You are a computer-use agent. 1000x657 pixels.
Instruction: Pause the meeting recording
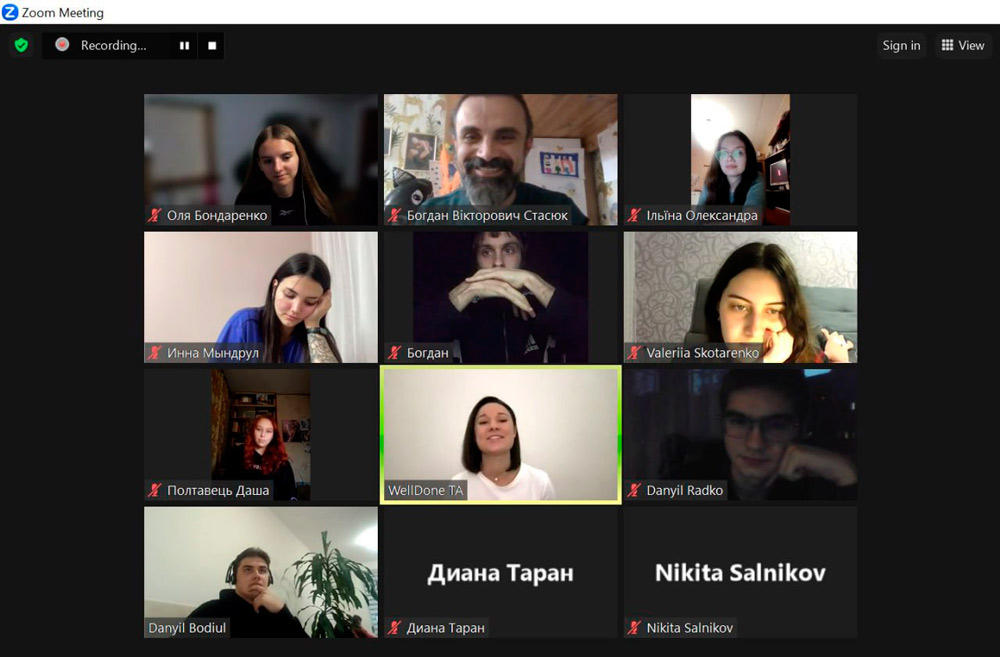[184, 46]
